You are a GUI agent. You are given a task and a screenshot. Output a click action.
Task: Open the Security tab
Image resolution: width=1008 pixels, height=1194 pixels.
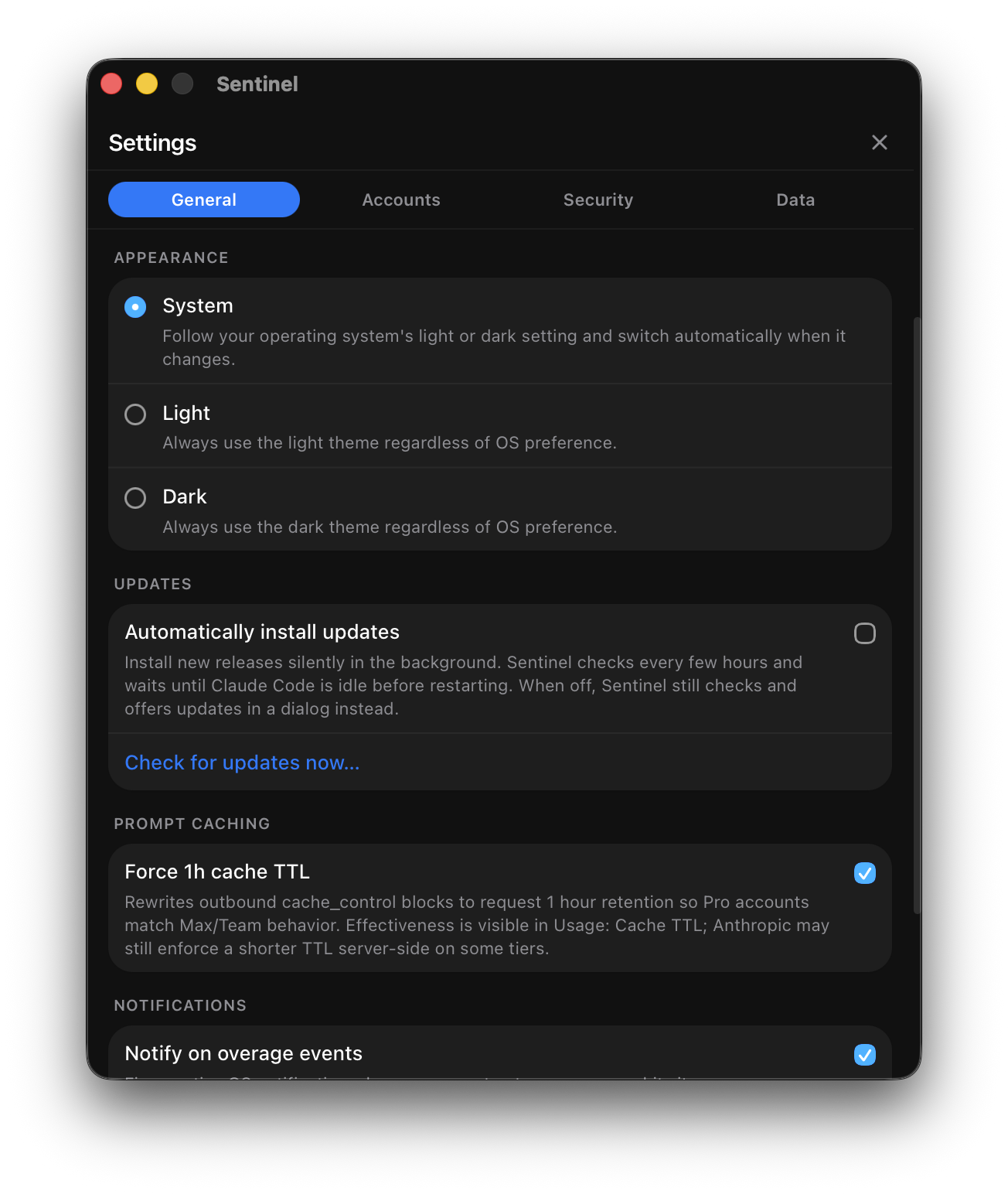[x=598, y=200]
